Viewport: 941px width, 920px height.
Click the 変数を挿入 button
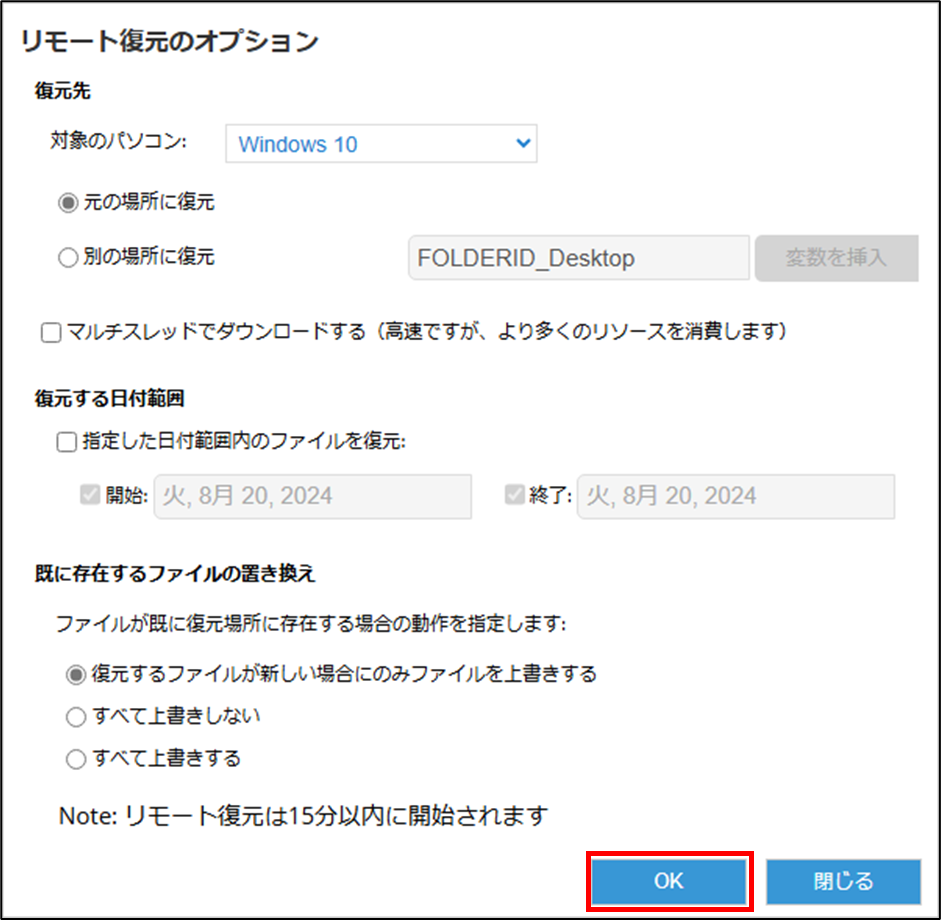pyautogui.click(x=837, y=258)
